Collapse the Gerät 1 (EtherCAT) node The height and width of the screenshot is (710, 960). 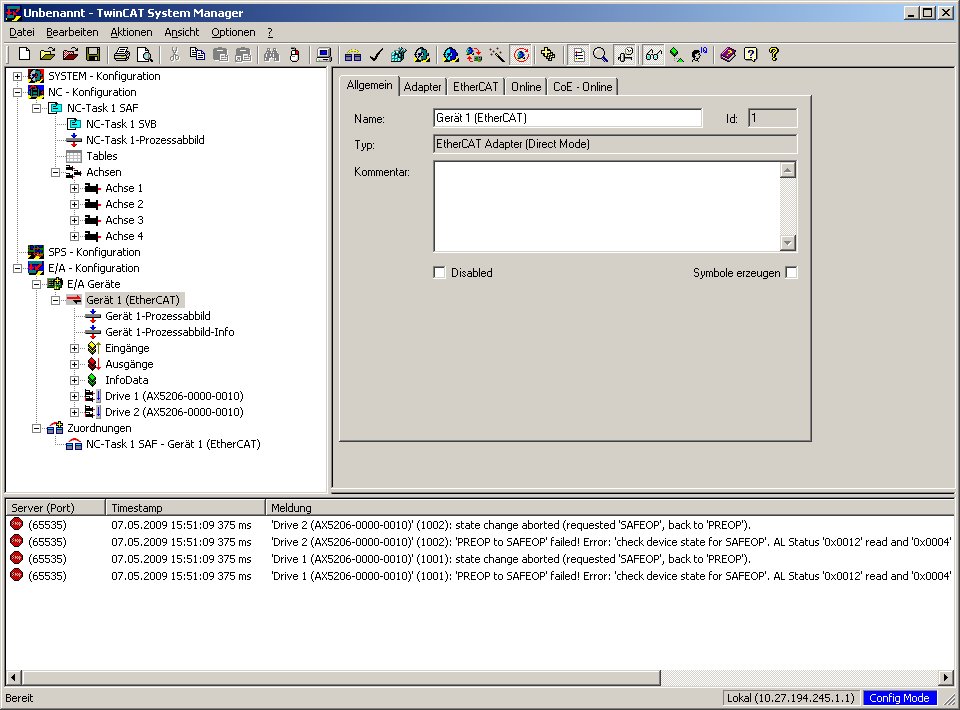[56, 300]
